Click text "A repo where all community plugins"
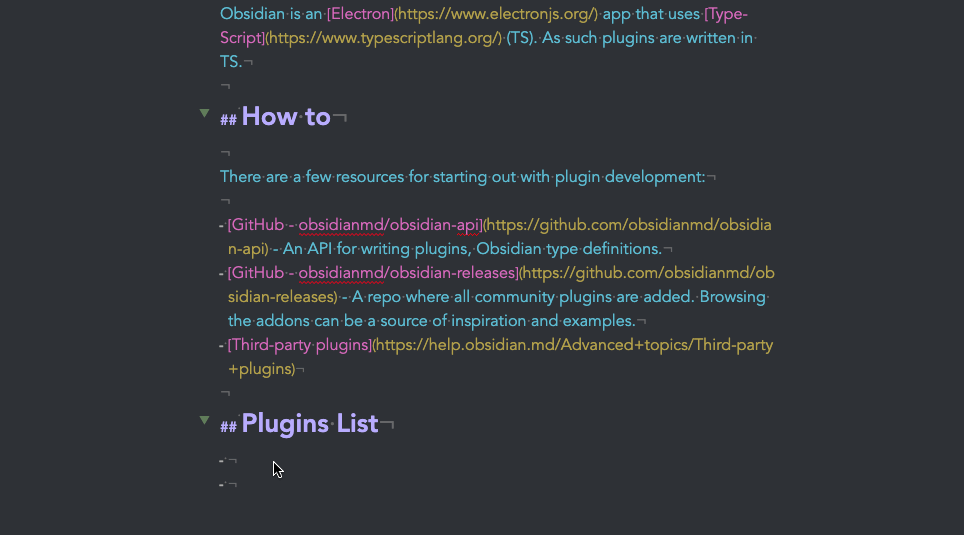 click(x=460, y=297)
